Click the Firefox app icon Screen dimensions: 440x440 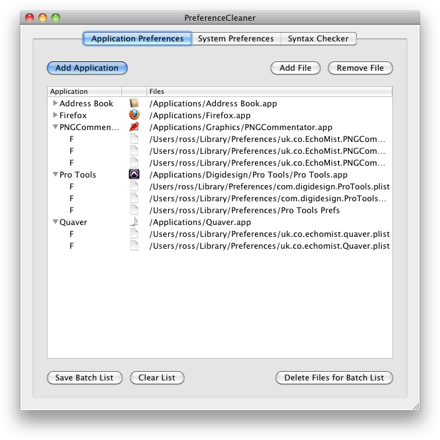[x=134, y=115]
